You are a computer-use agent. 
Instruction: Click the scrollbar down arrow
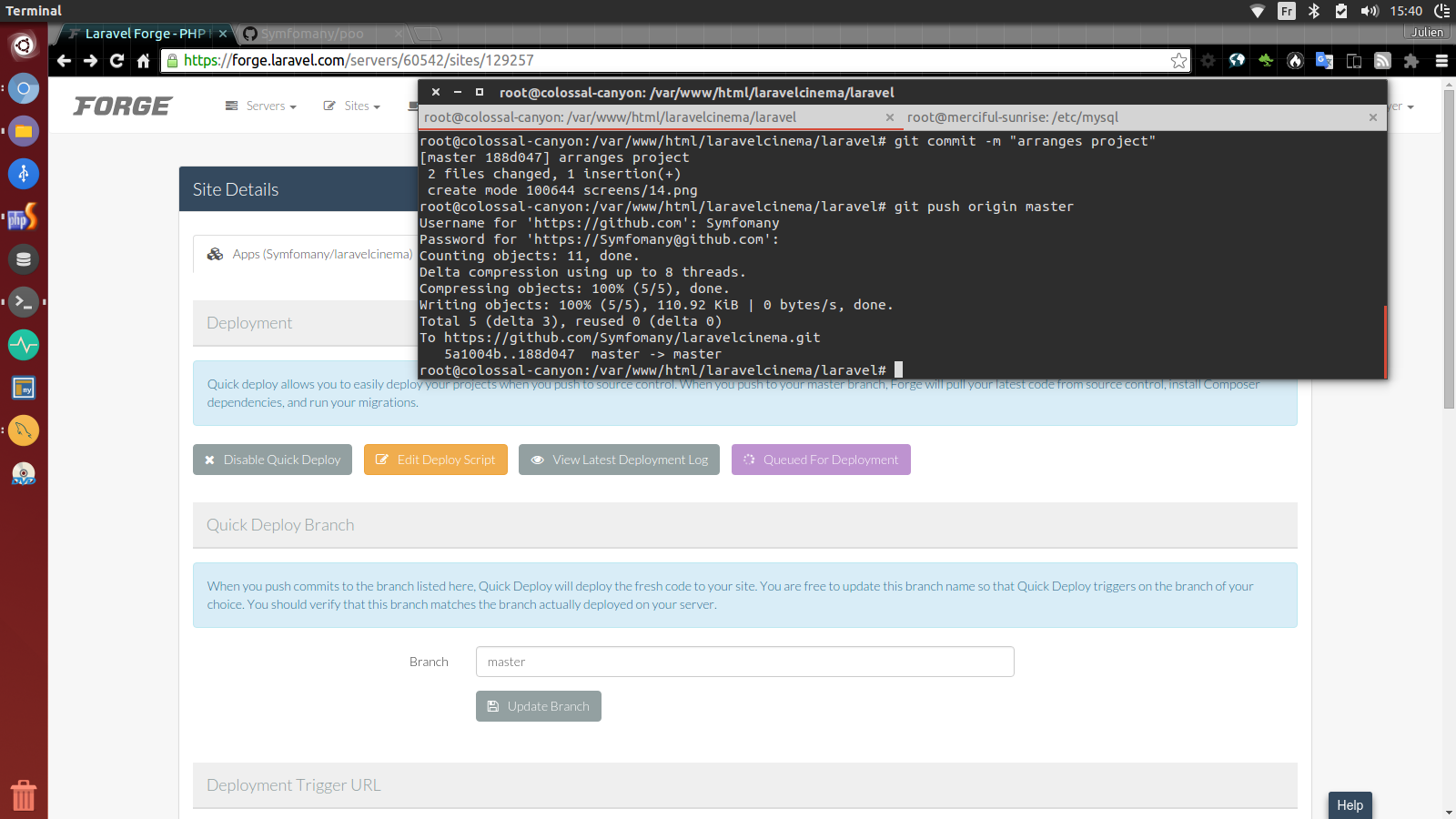(x=1449, y=813)
